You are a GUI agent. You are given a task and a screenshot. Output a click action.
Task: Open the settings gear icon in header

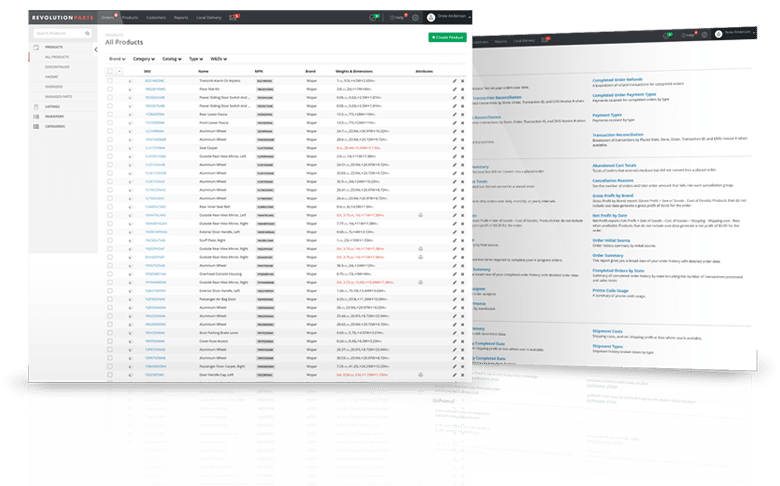415,18
